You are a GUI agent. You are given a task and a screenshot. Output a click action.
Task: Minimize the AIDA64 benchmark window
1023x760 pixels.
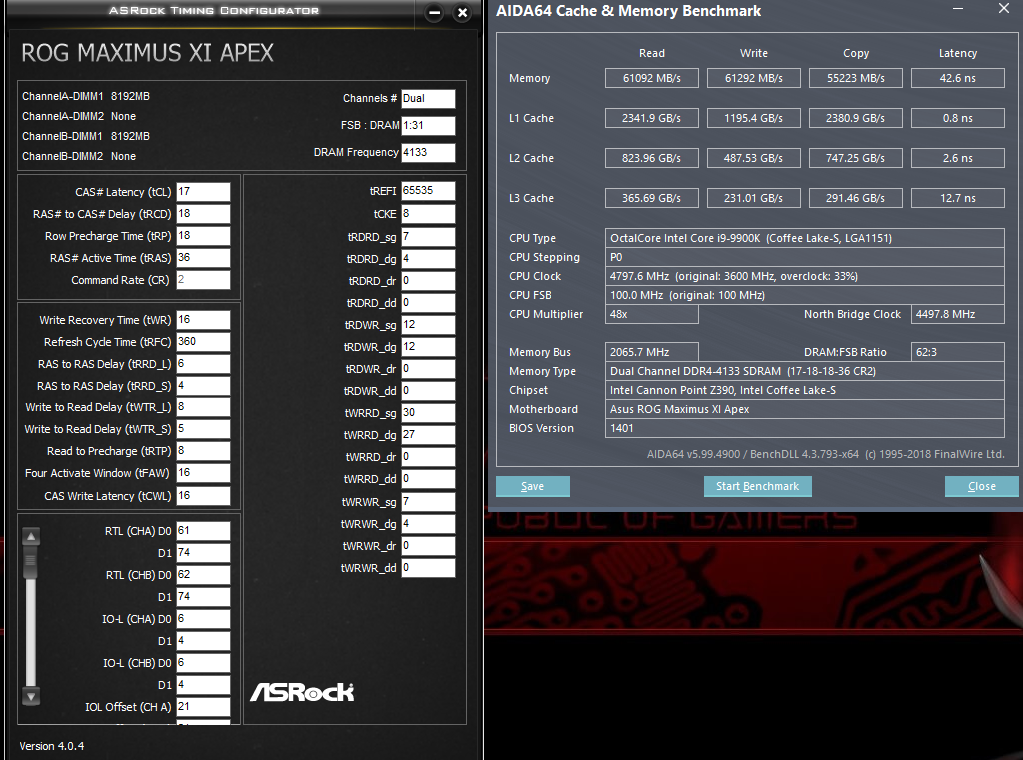(x=958, y=8)
